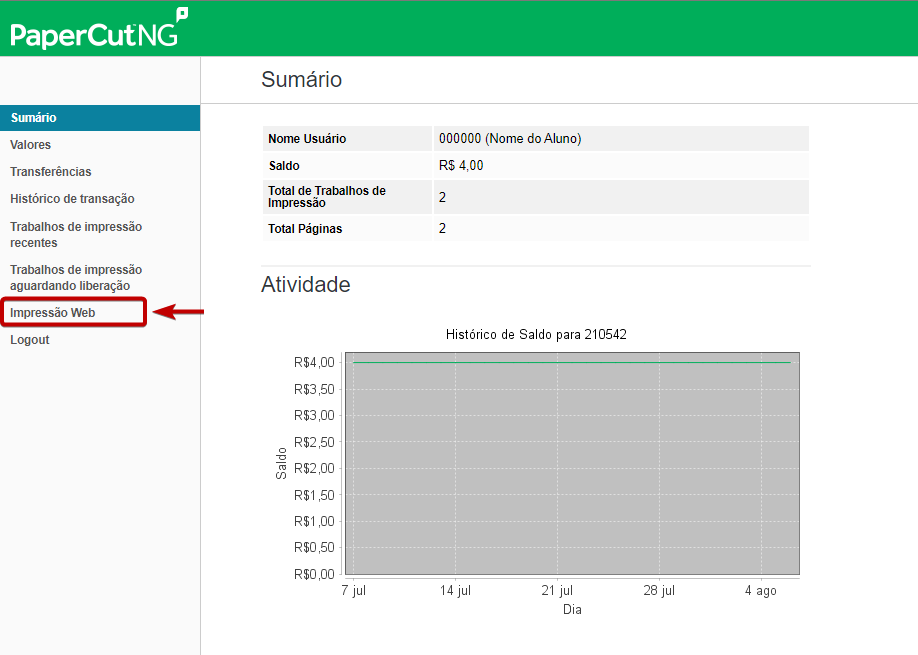Click the 21 jul label on chart axis
This screenshot has width=918, height=655.
[557, 591]
